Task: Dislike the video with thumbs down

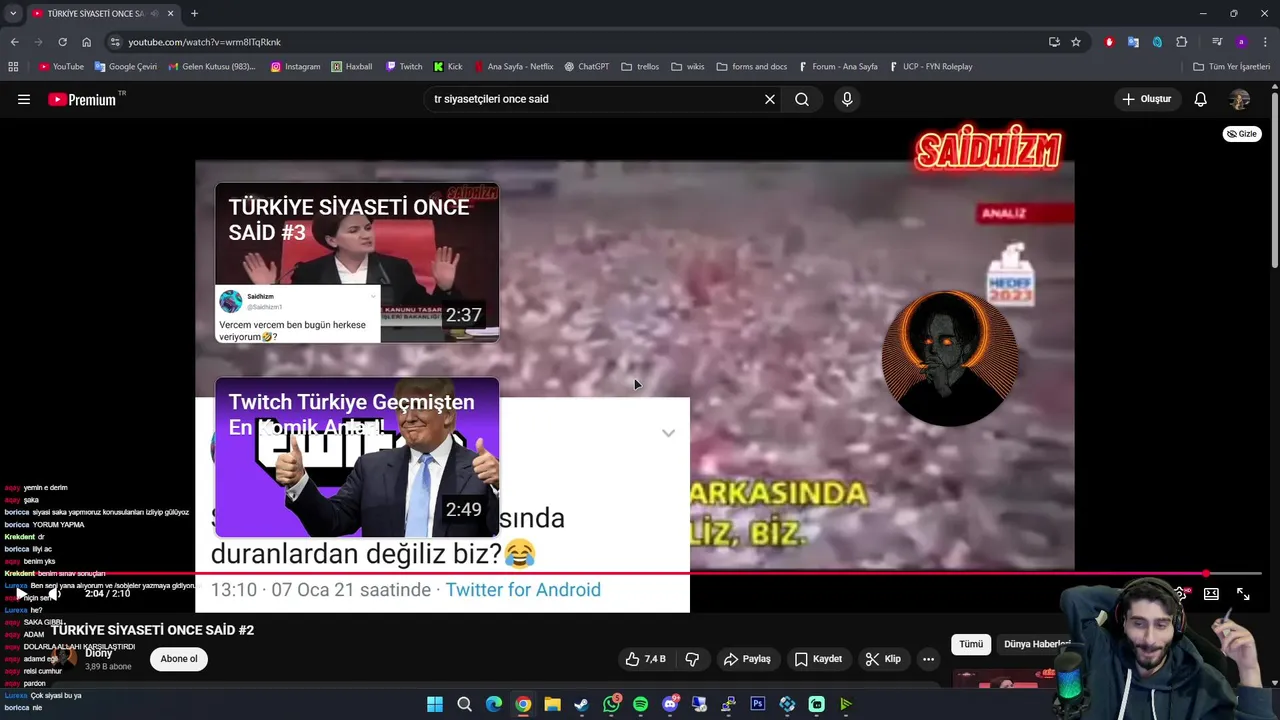Action: [692, 659]
